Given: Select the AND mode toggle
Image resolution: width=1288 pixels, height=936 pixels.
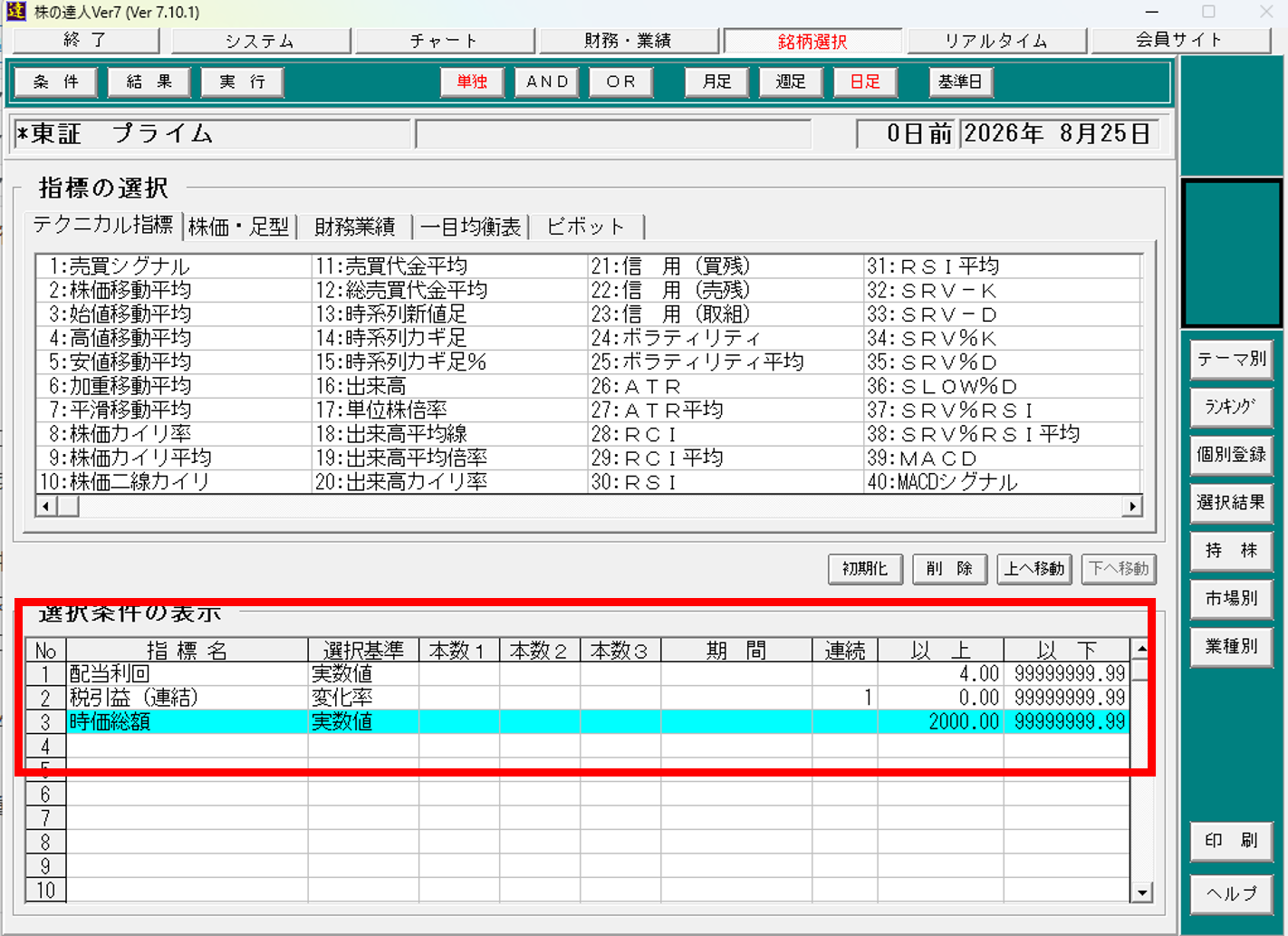Looking at the screenshot, I should (547, 82).
